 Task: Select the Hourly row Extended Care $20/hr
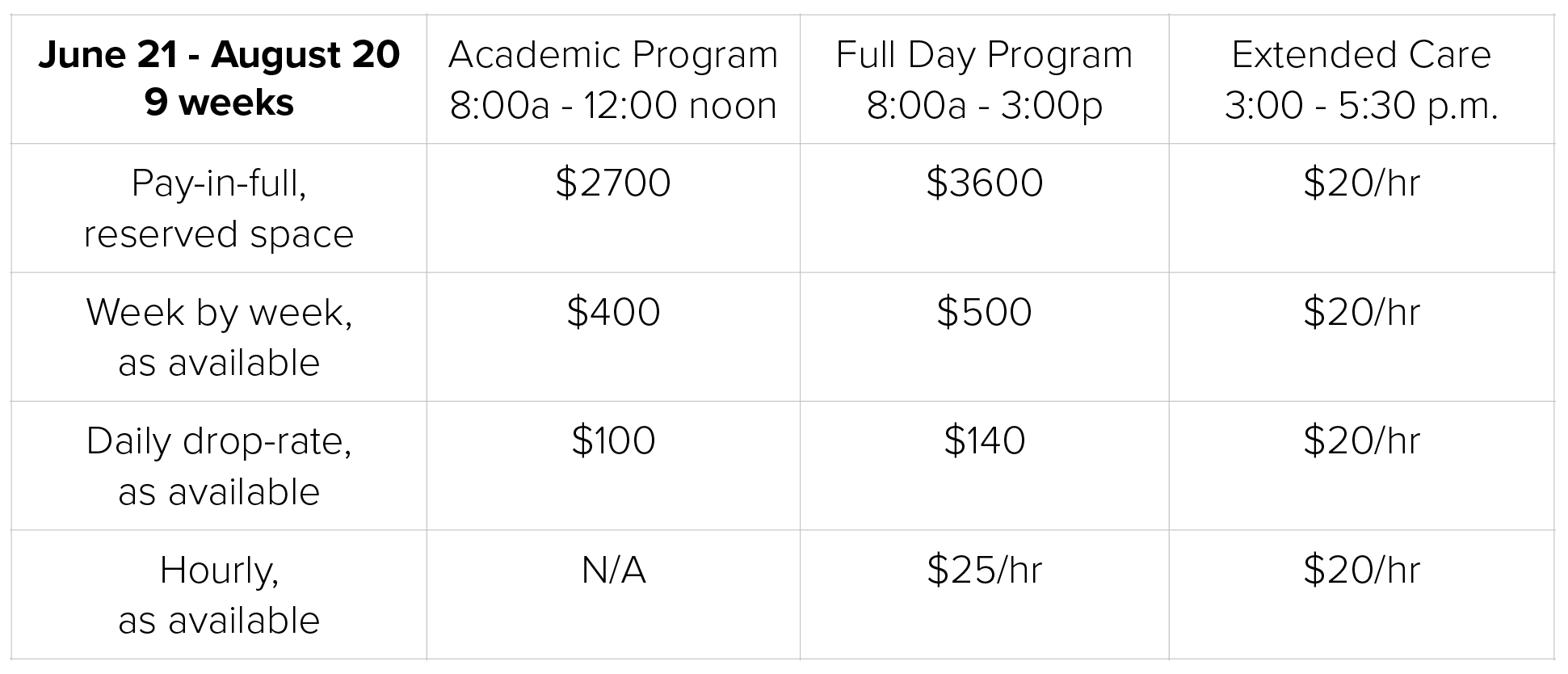[x=1361, y=570]
